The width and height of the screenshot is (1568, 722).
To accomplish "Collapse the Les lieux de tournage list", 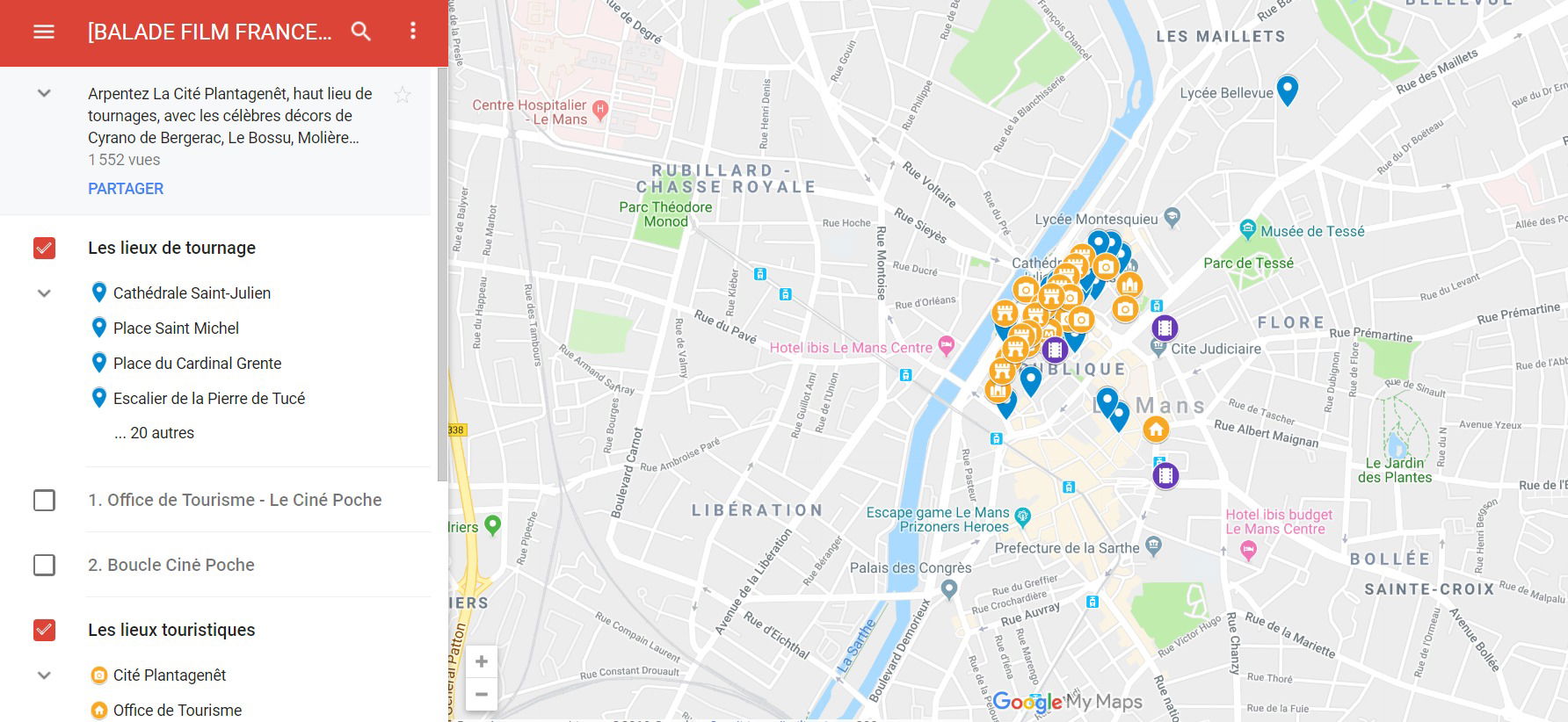I will coord(44,293).
